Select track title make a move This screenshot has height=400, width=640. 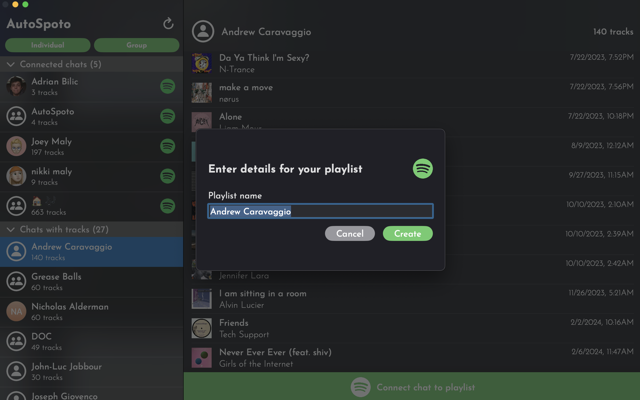(x=246, y=87)
